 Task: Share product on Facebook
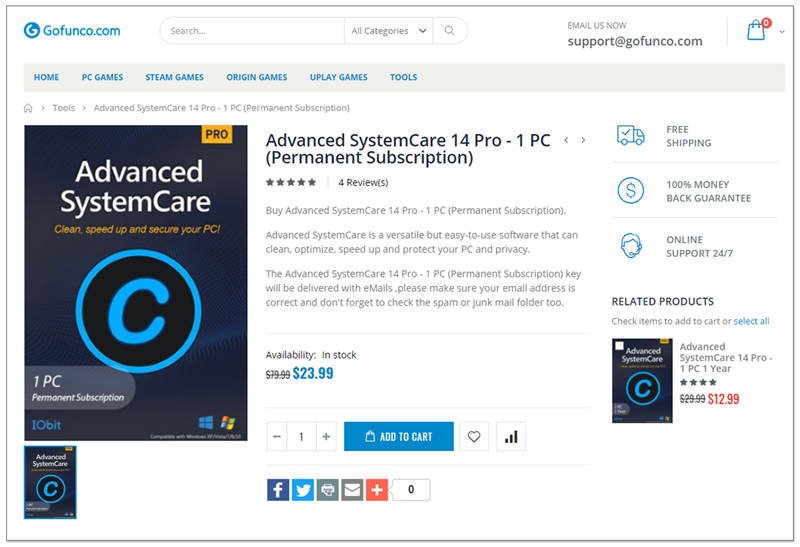click(278, 490)
